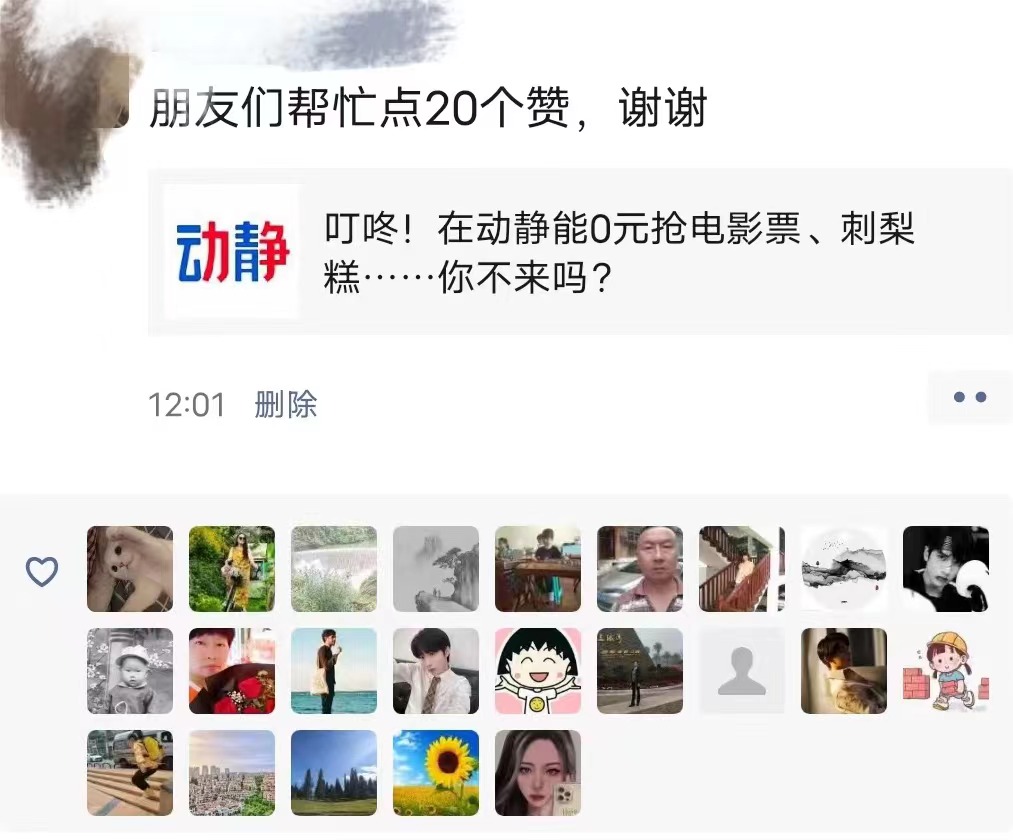Tap the heart likes icon
The height and width of the screenshot is (840, 1013).
tap(42, 571)
